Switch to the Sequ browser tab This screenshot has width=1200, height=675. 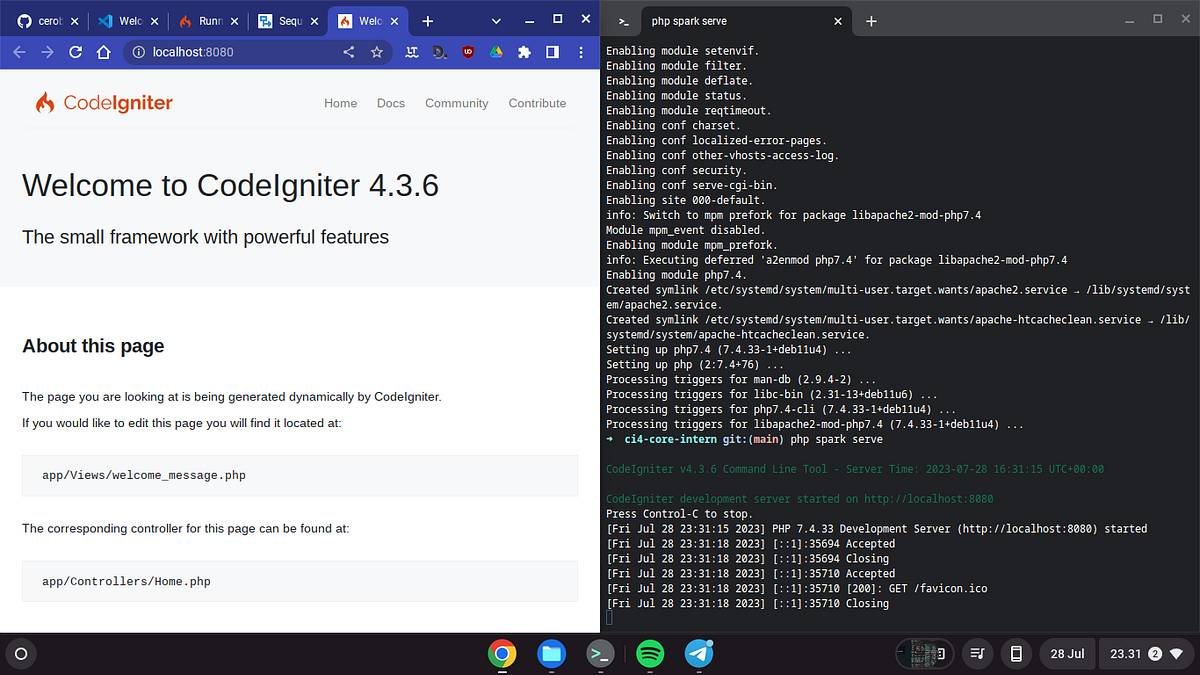pos(283,18)
